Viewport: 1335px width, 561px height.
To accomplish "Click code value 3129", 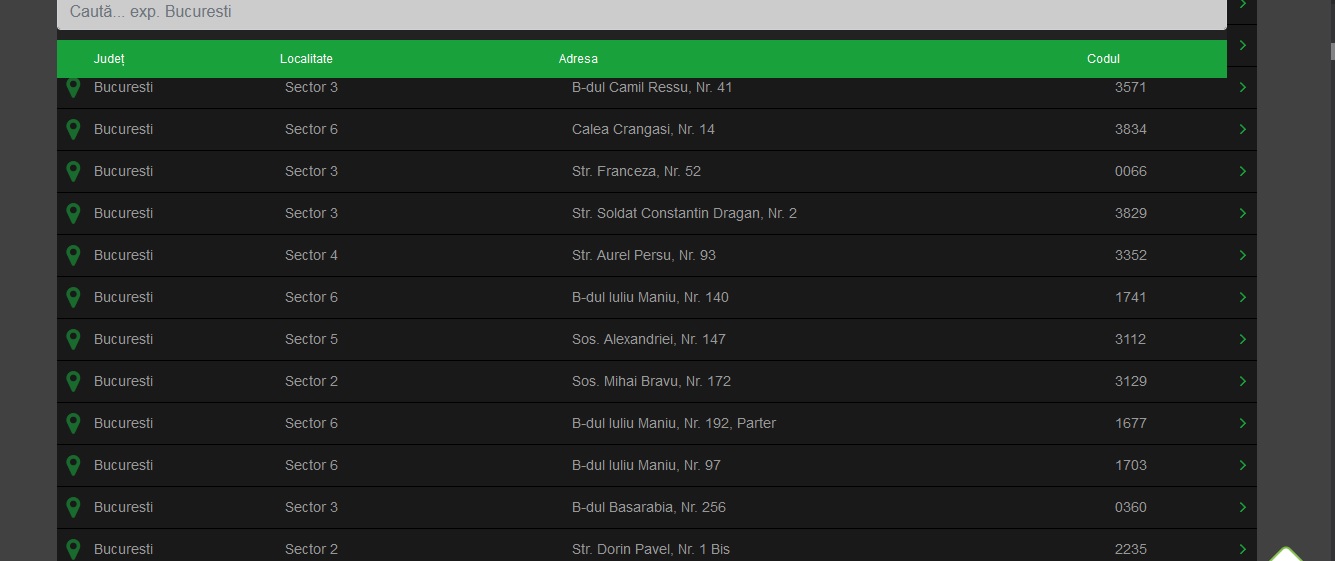I will pos(1131,381).
